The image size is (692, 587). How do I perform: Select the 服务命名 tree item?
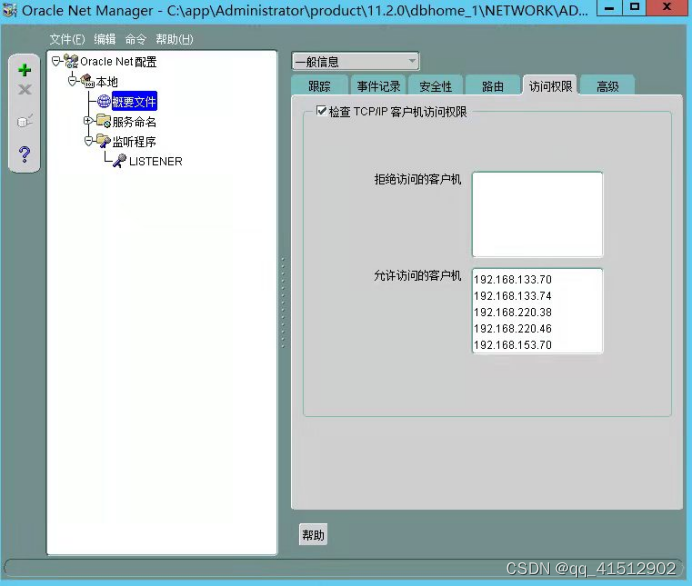(x=134, y=121)
